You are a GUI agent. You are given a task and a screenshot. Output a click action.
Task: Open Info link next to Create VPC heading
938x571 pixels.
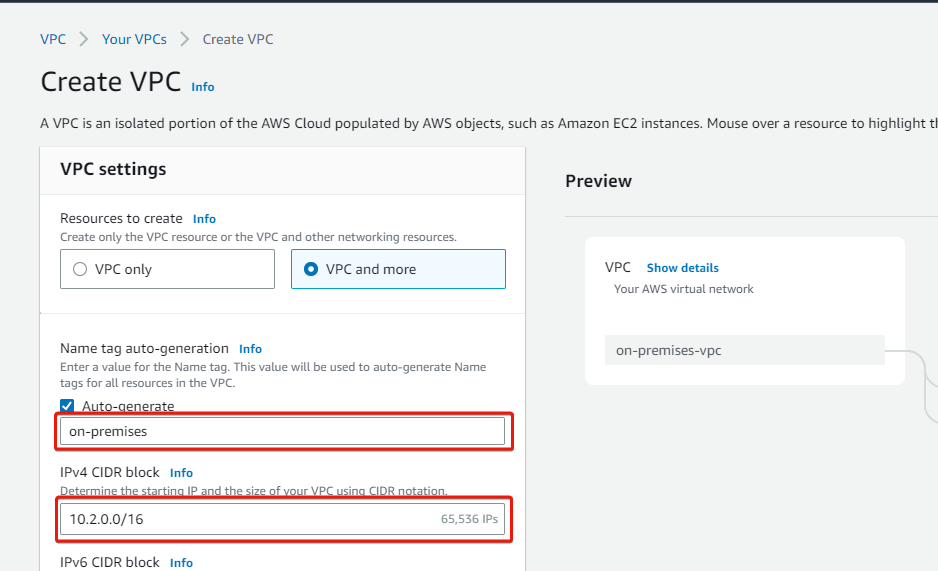(203, 87)
